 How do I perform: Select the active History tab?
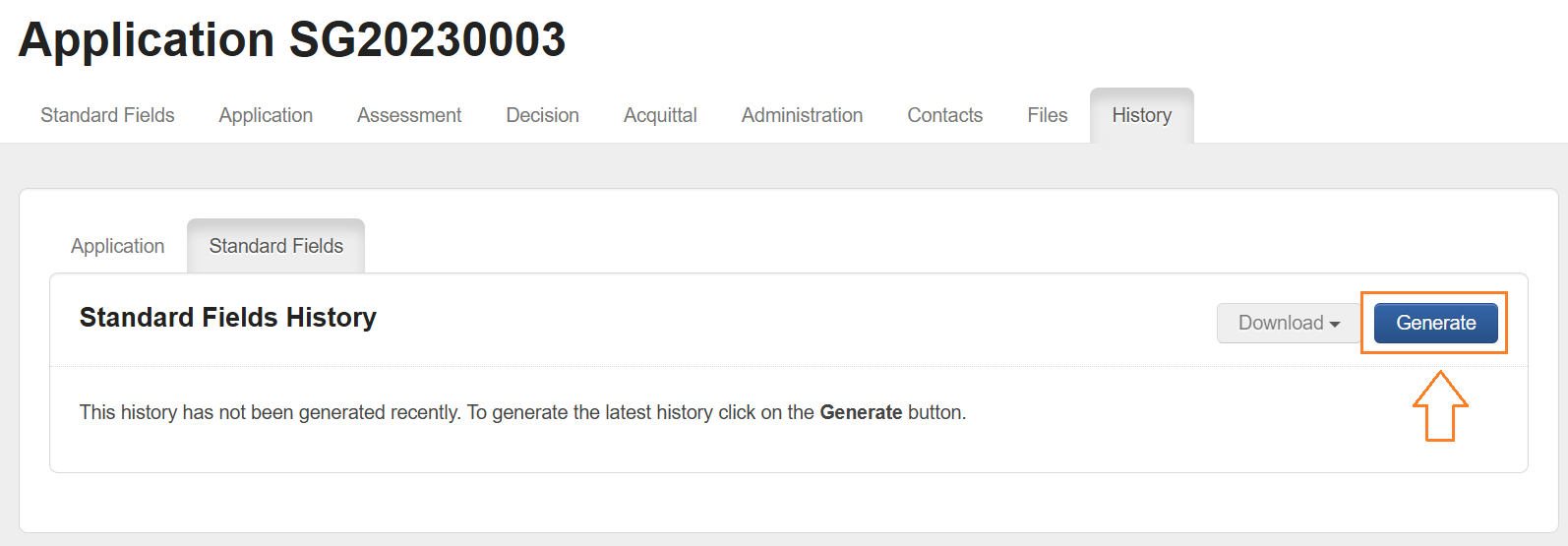pos(1141,115)
